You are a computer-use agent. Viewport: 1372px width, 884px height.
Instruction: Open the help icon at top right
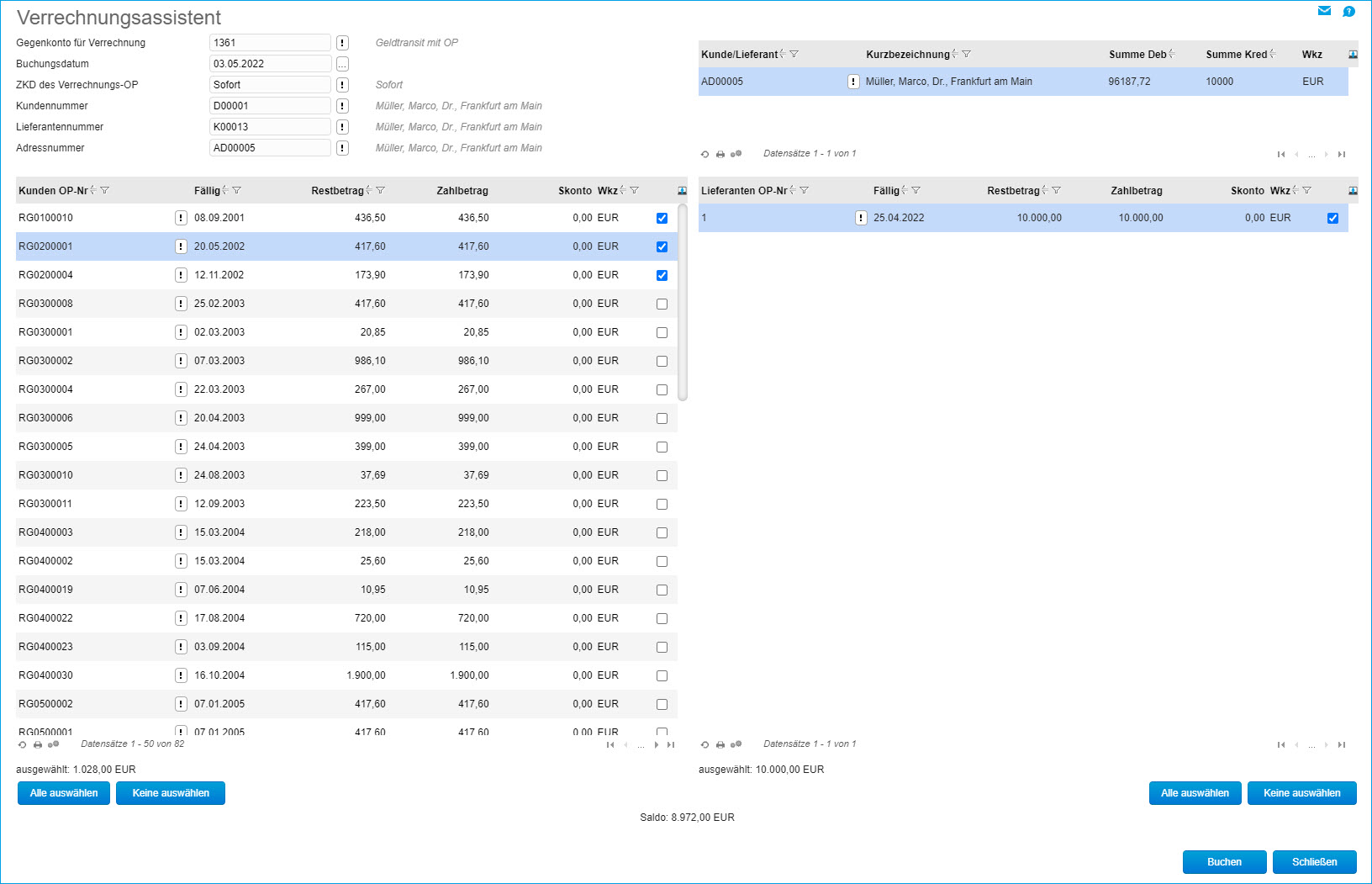1348,11
